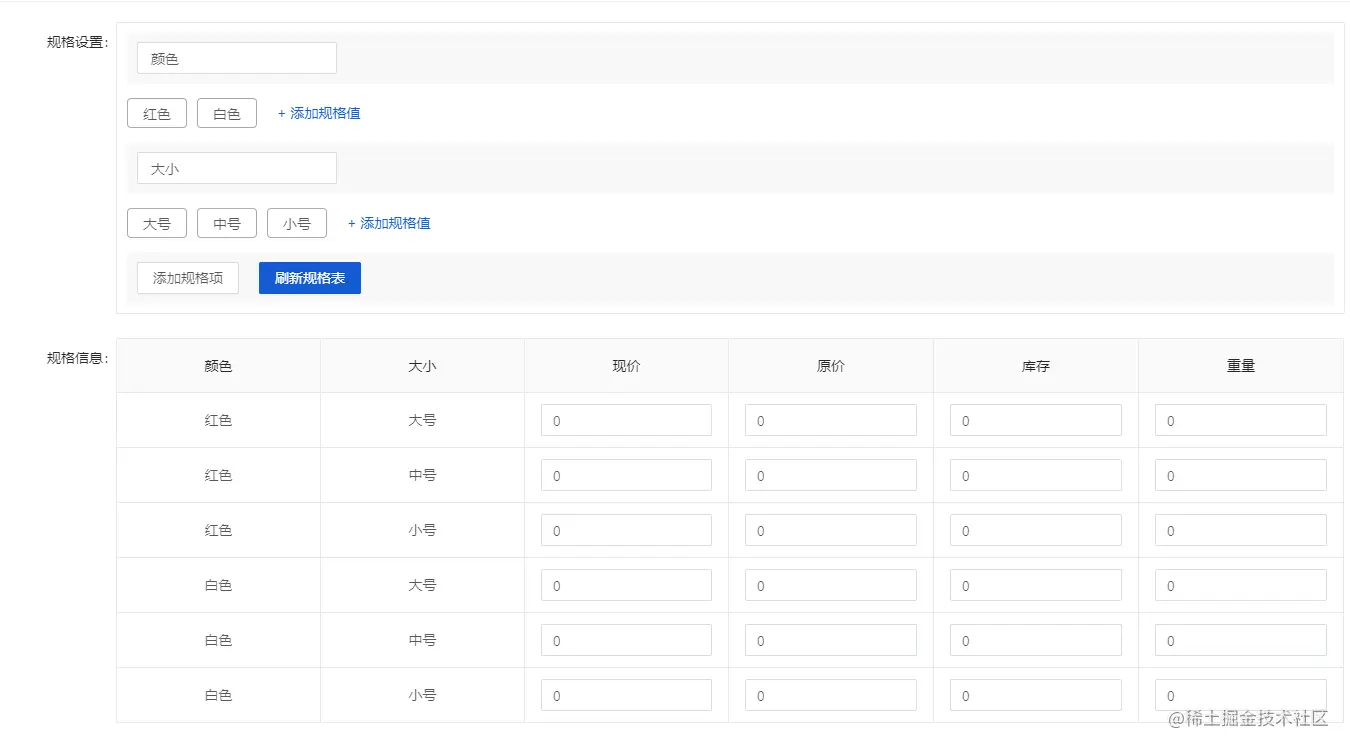Focus 现价 input for 白色 中号
Viewport: 1350px width, 750px height.
626,640
